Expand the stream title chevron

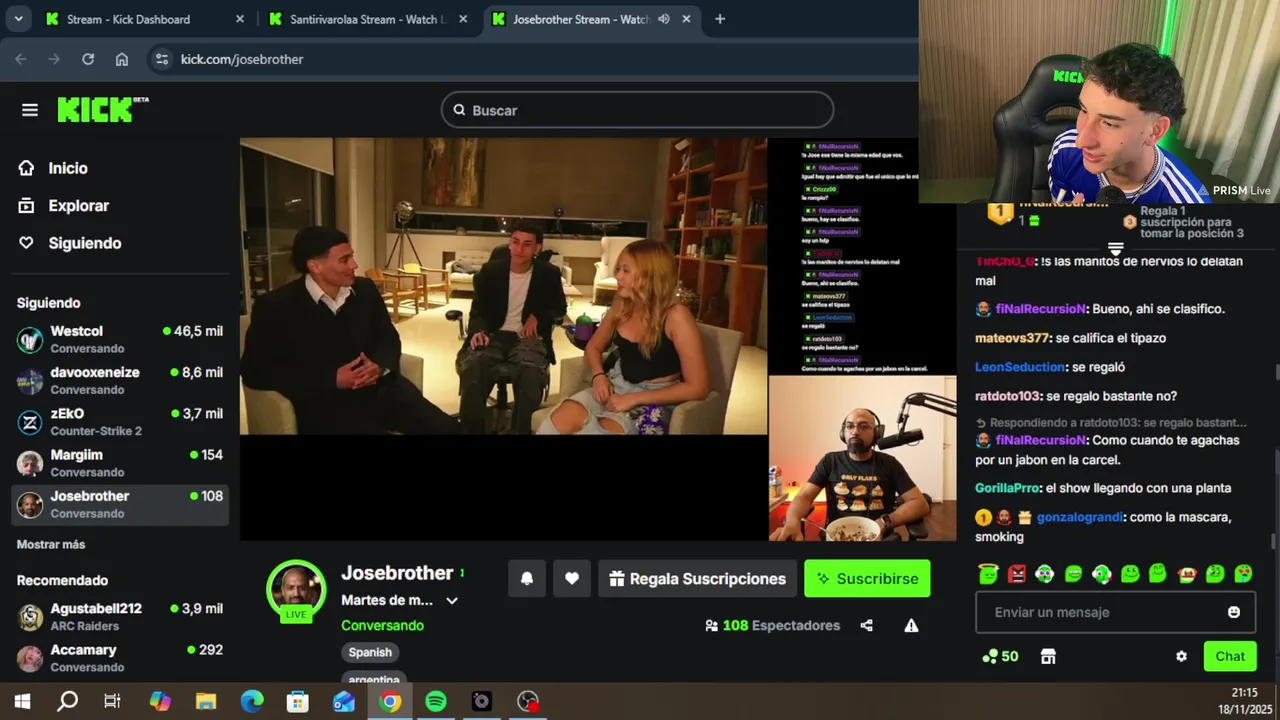452,600
